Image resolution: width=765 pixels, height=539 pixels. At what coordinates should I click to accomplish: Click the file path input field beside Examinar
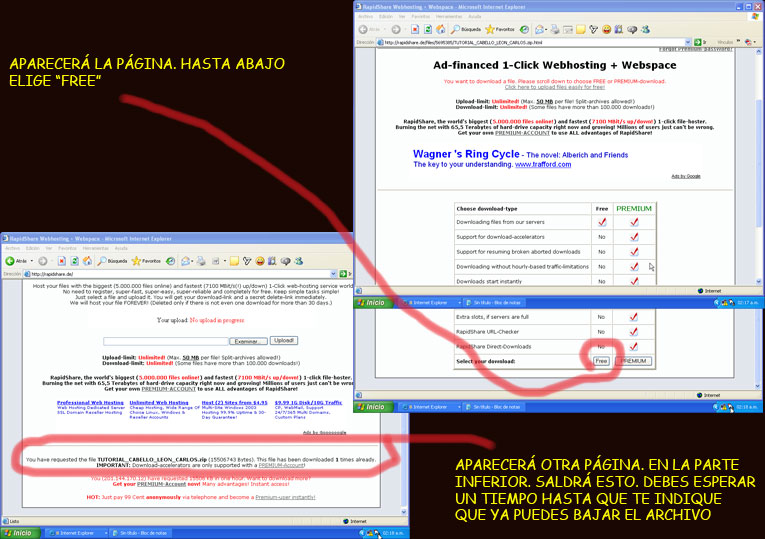[165, 341]
